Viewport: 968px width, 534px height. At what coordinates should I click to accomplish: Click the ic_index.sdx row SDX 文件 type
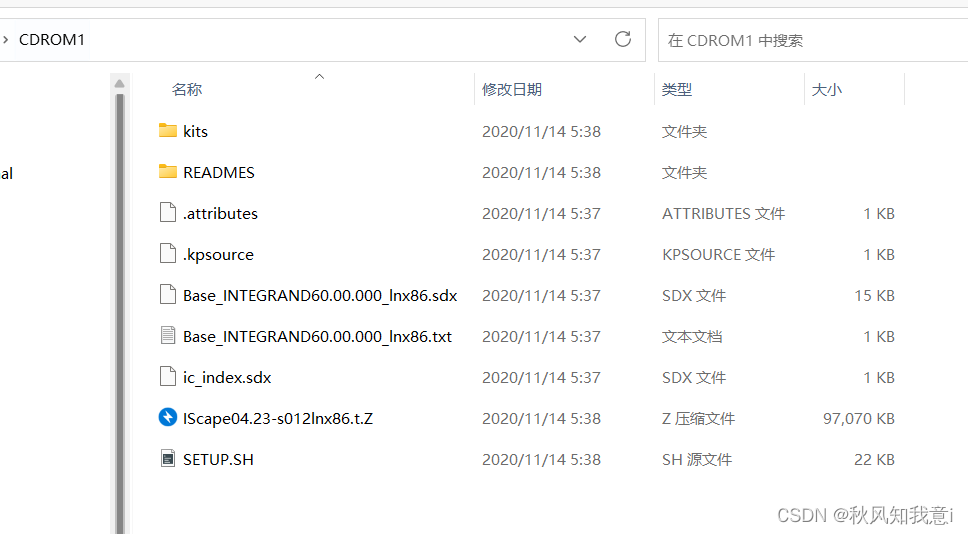click(694, 377)
